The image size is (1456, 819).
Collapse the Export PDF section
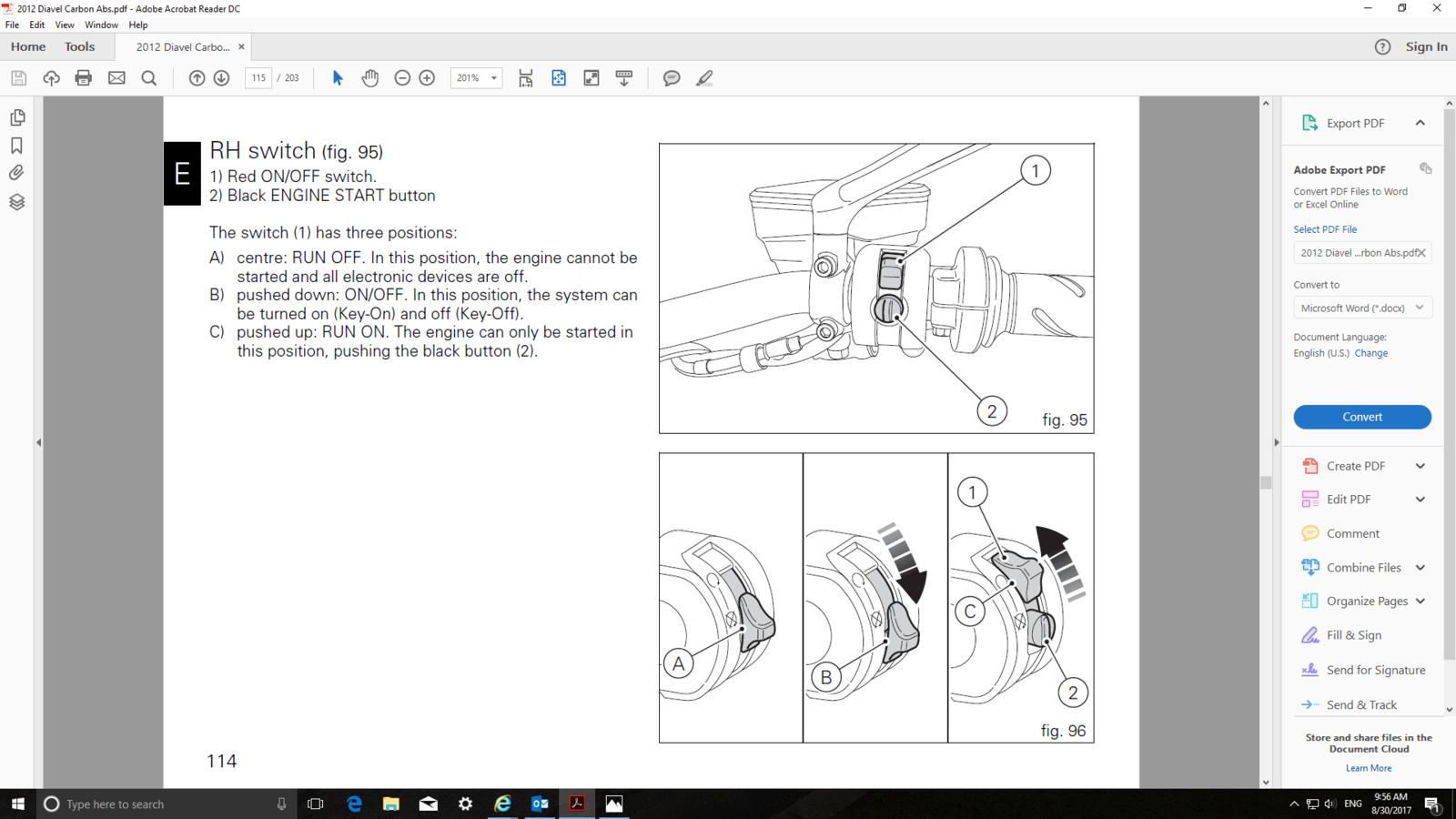click(1420, 123)
